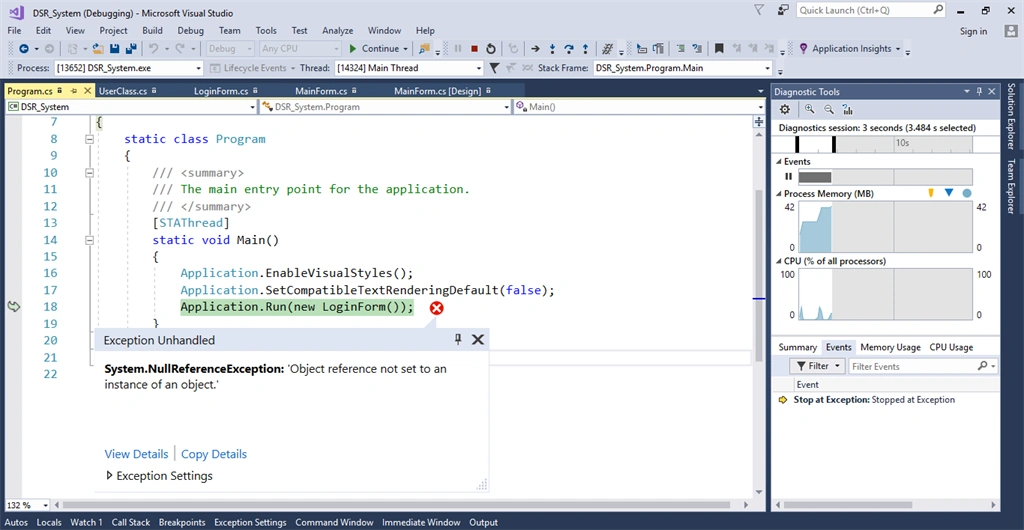Click the Step Over arrow icon
Image resolution: width=1024 pixels, height=530 pixels.
(x=569, y=48)
